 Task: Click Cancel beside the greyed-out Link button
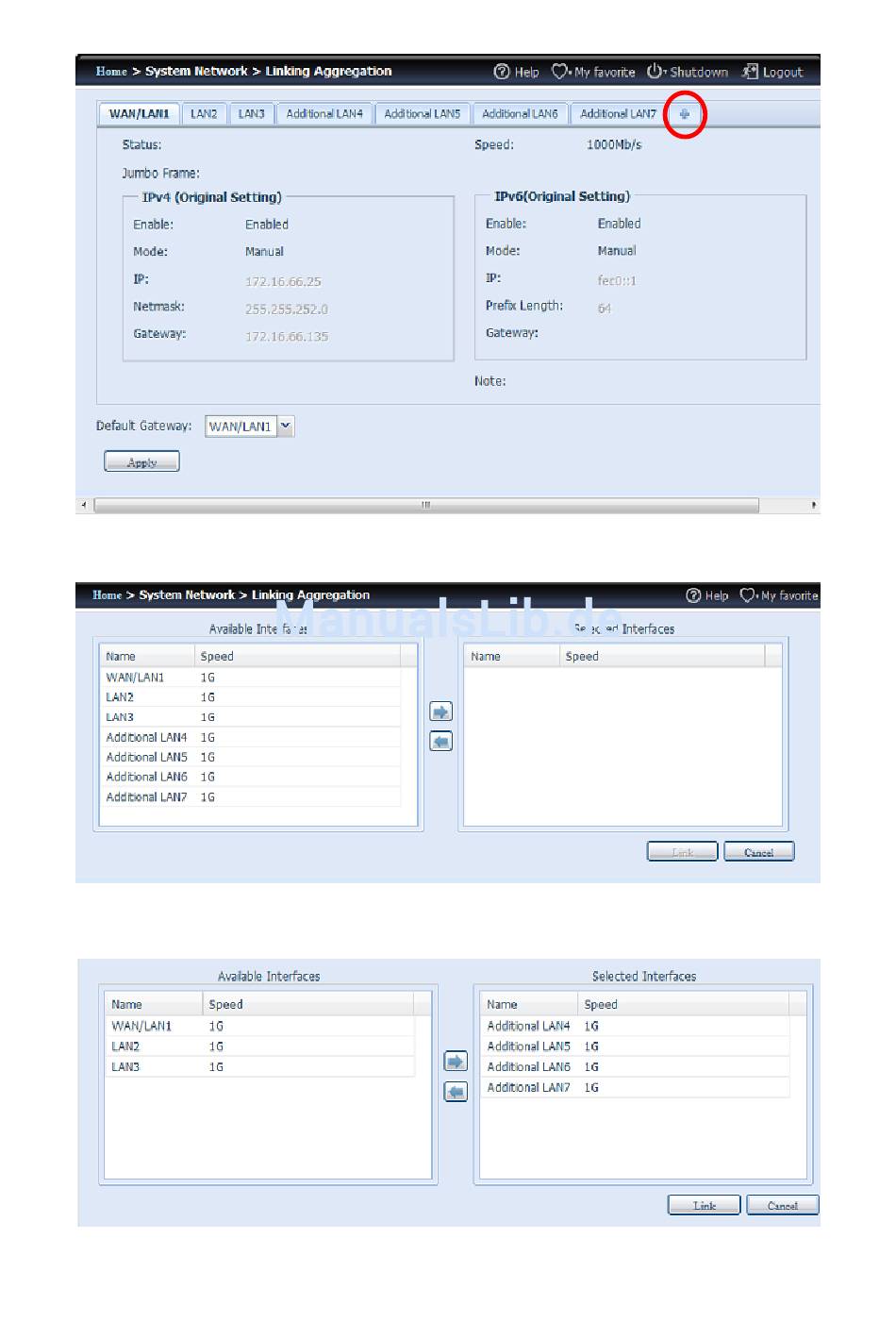(x=758, y=852)
